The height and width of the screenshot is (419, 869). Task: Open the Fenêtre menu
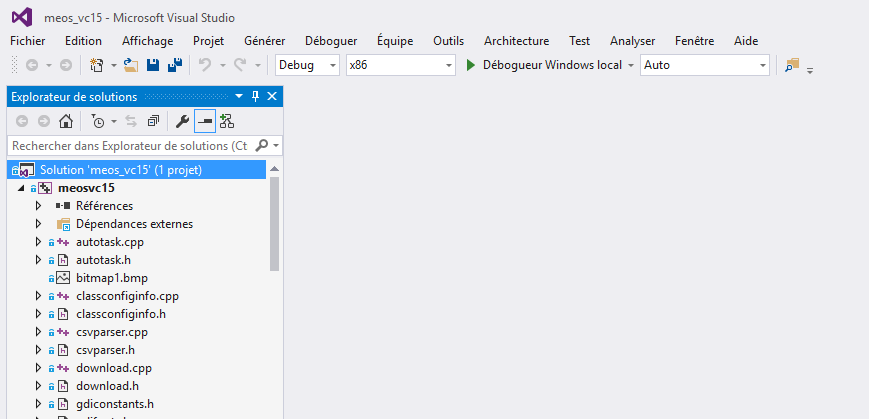(694, 41)
